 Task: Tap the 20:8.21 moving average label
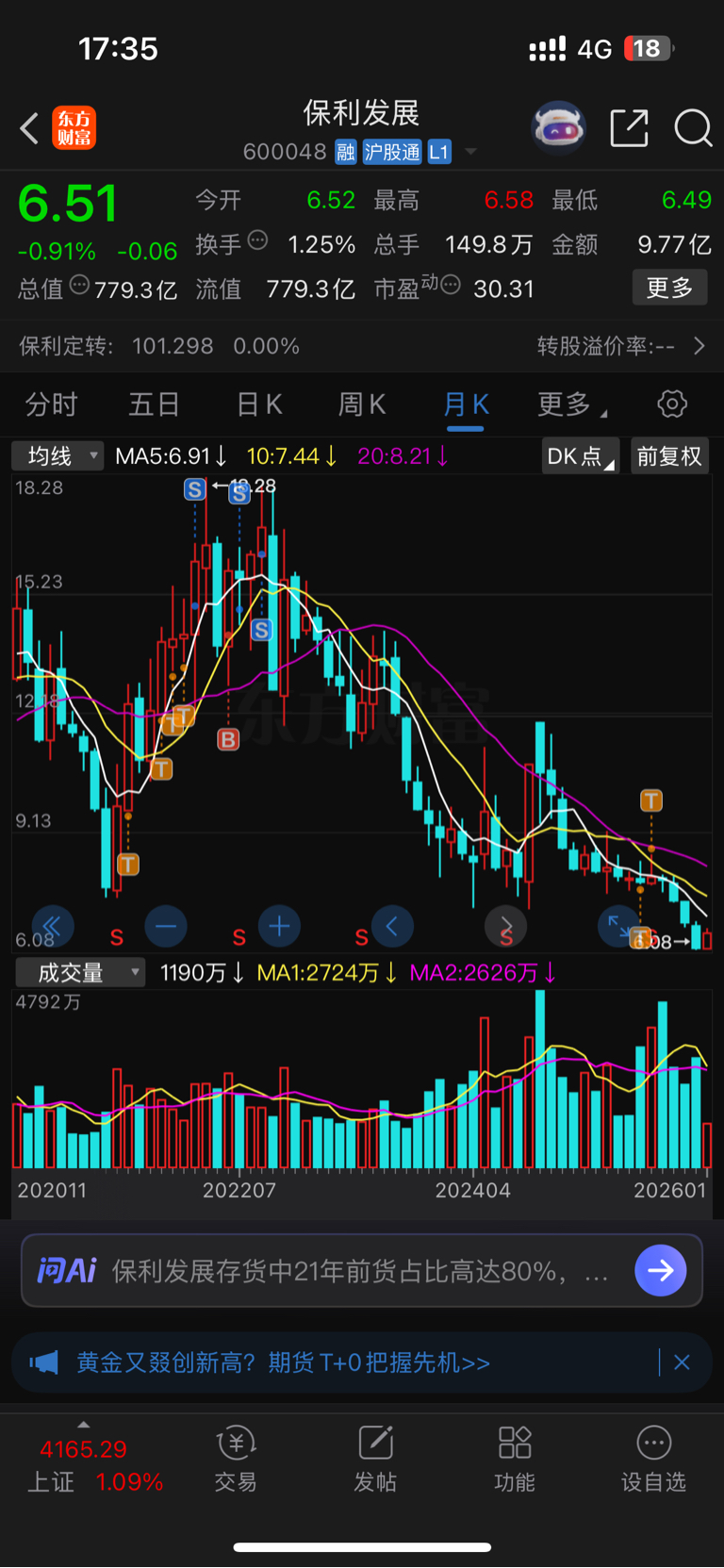403,456
